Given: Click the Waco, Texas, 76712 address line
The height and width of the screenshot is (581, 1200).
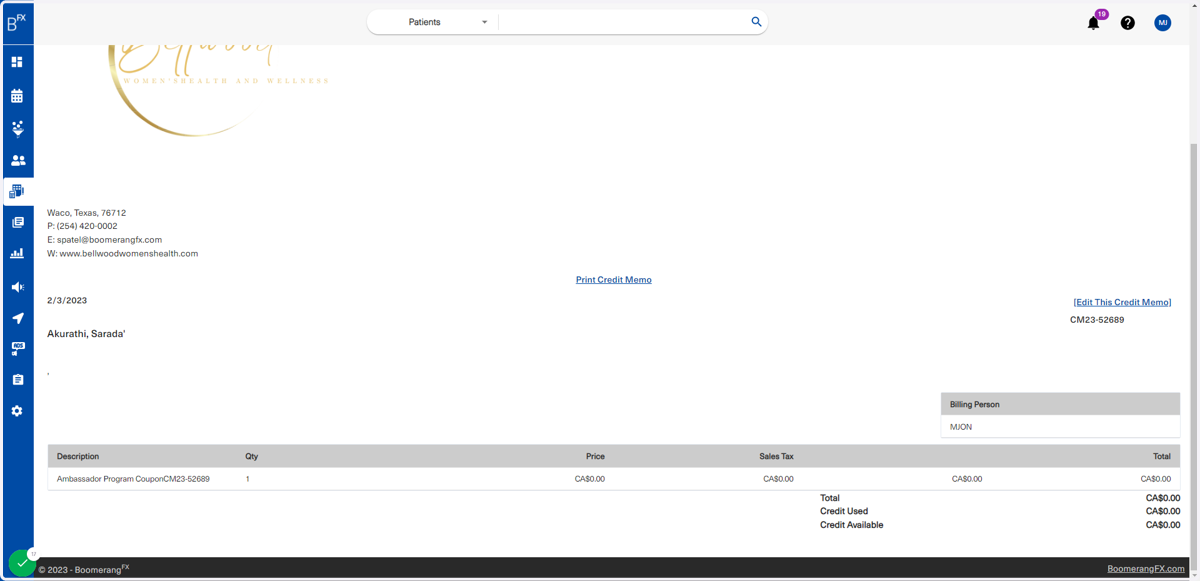Looking at the screenshot, I should [x=87, y=213].
